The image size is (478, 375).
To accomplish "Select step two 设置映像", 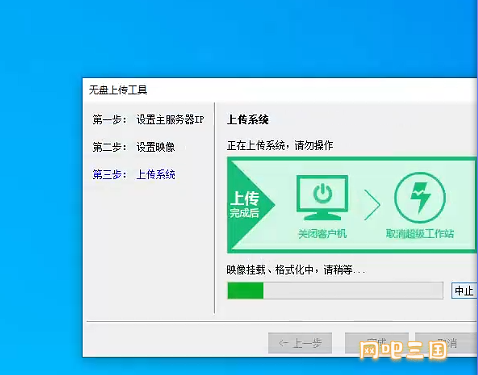I will [x=134, y=147].
